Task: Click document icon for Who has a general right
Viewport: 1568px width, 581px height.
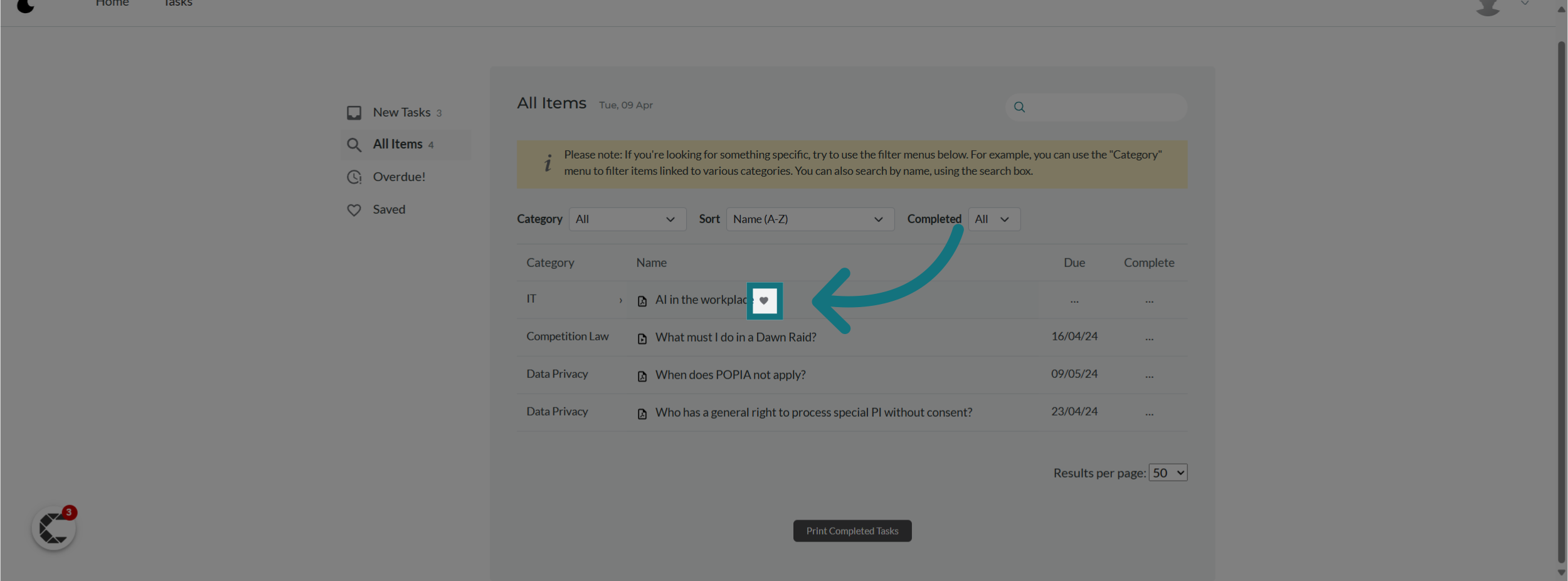Action: (642, 414)
